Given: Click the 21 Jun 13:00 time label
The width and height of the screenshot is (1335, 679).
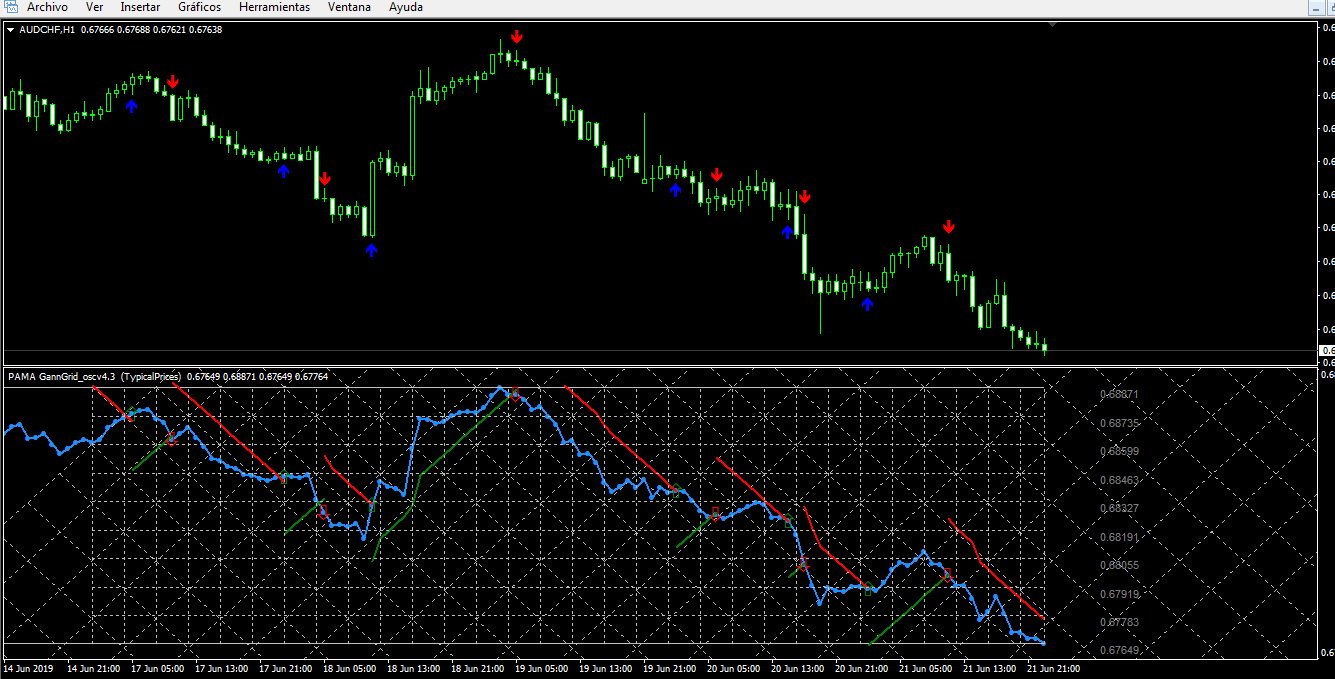Looking at the screenshot, I should pyautogui.click(x=989, y=668).
